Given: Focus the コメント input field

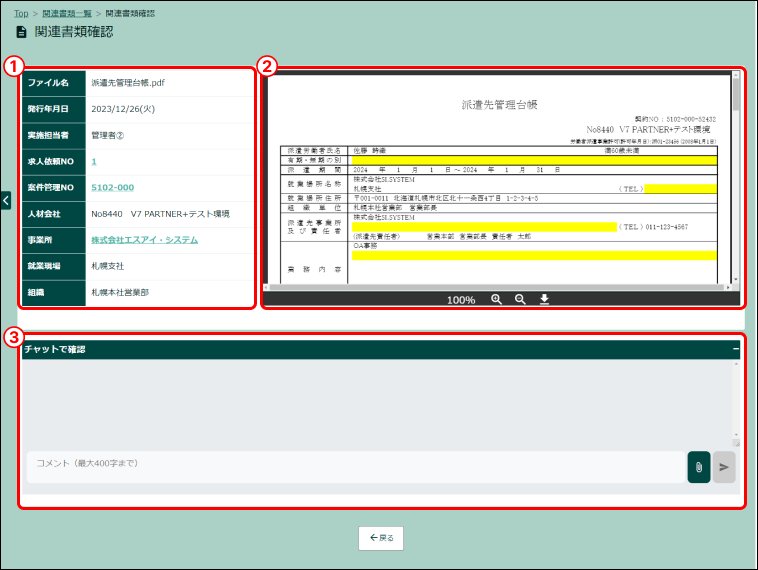Looking at the screenshot, I should click(x=356, y=467).
